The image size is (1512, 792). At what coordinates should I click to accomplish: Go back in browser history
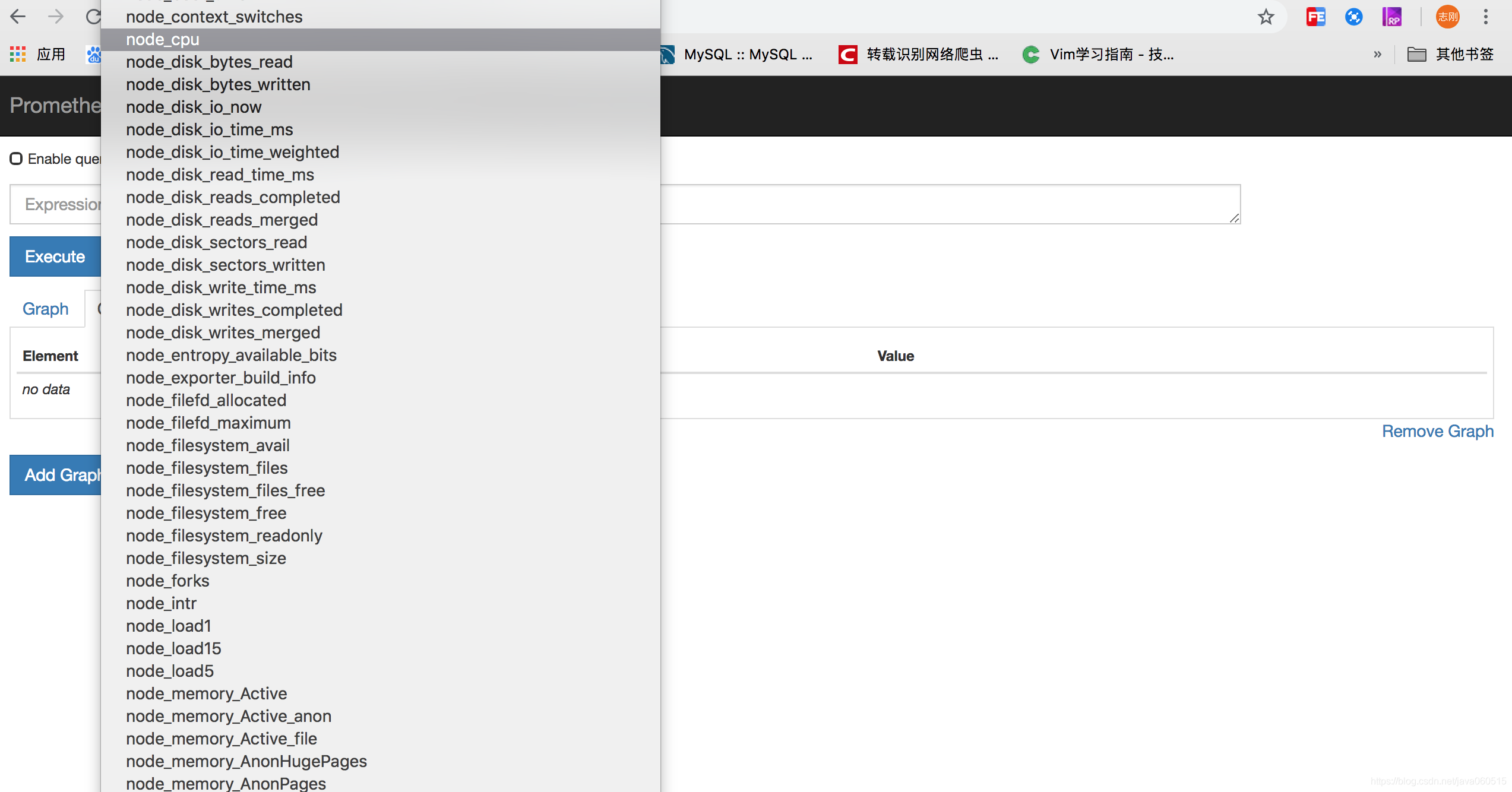click(x=18, y=17)
